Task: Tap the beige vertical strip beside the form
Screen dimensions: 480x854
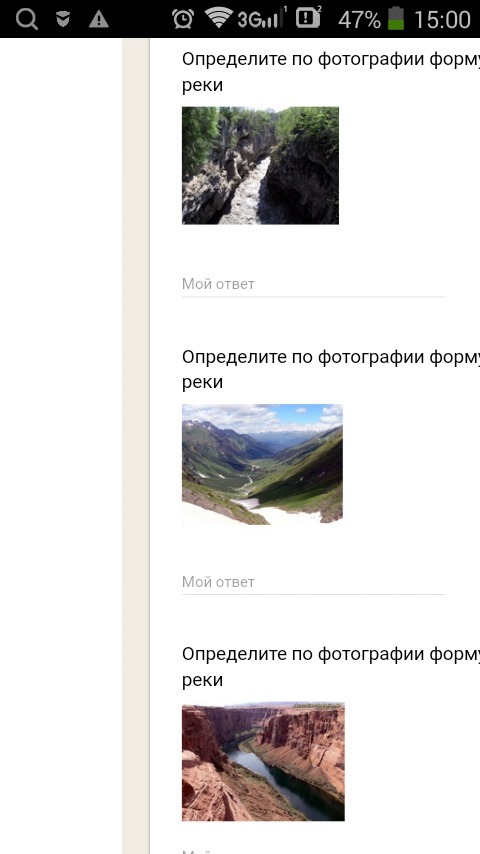Action: (x=136, y=446)
